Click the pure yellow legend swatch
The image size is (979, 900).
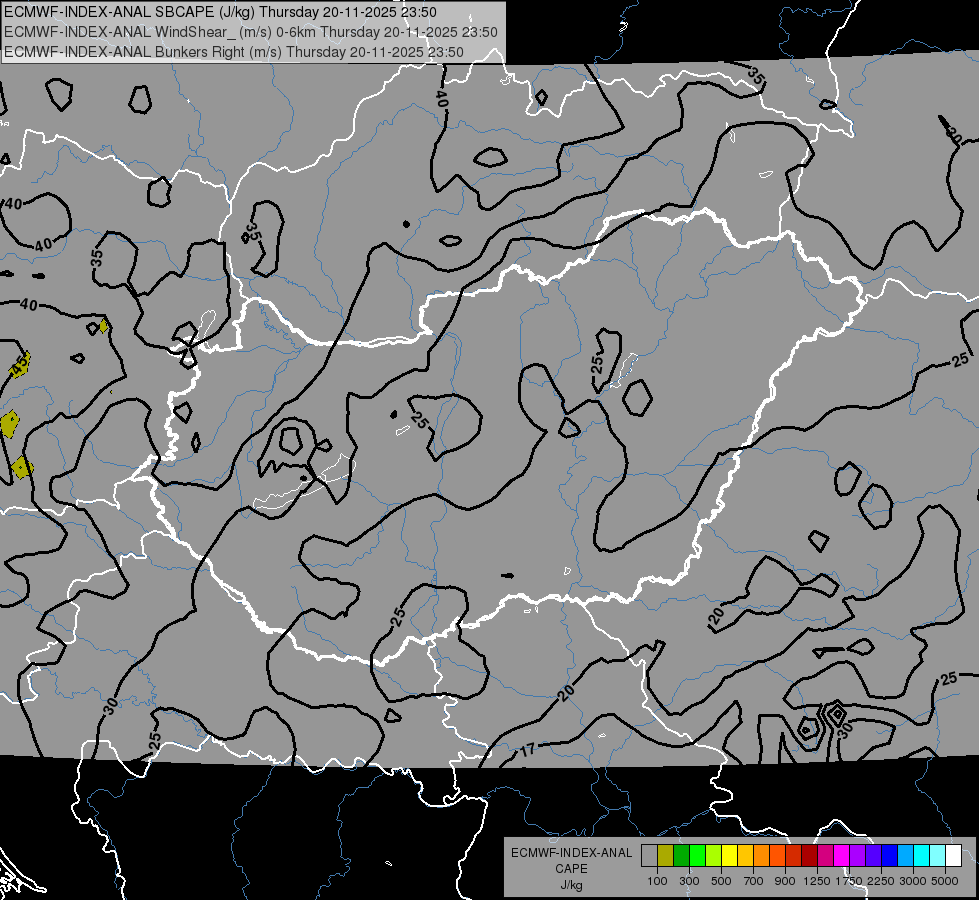[x=729, y=856]
